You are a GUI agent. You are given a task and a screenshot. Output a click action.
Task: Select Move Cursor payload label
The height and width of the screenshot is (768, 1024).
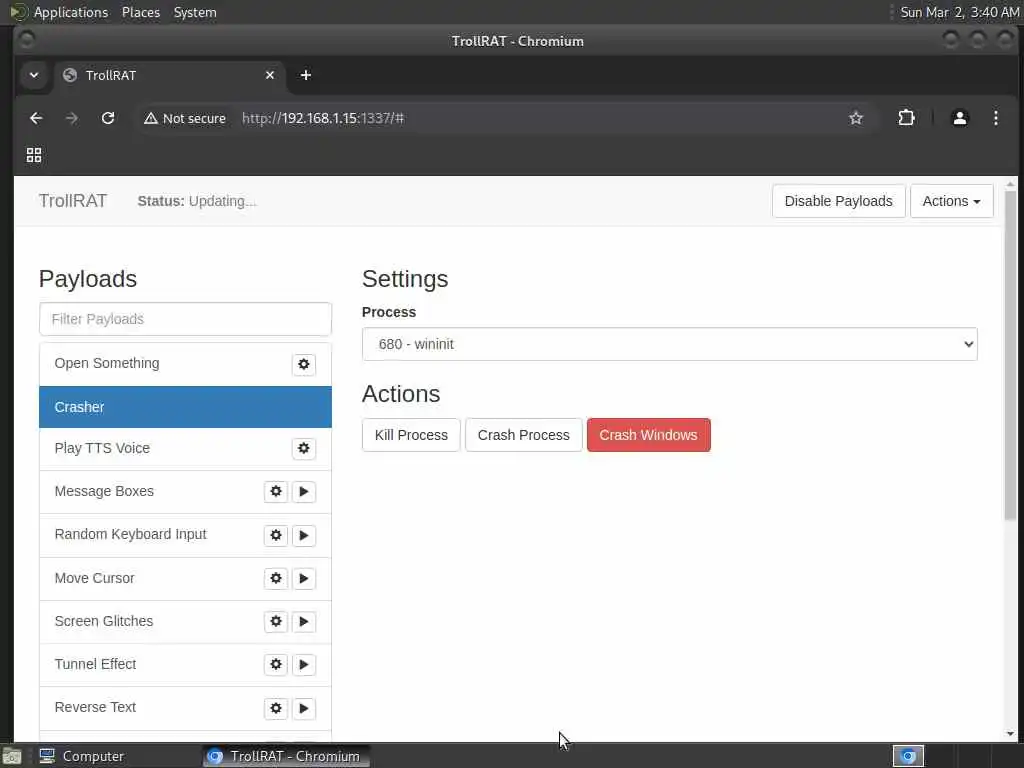pyautogui.click(x=95, y=578)
